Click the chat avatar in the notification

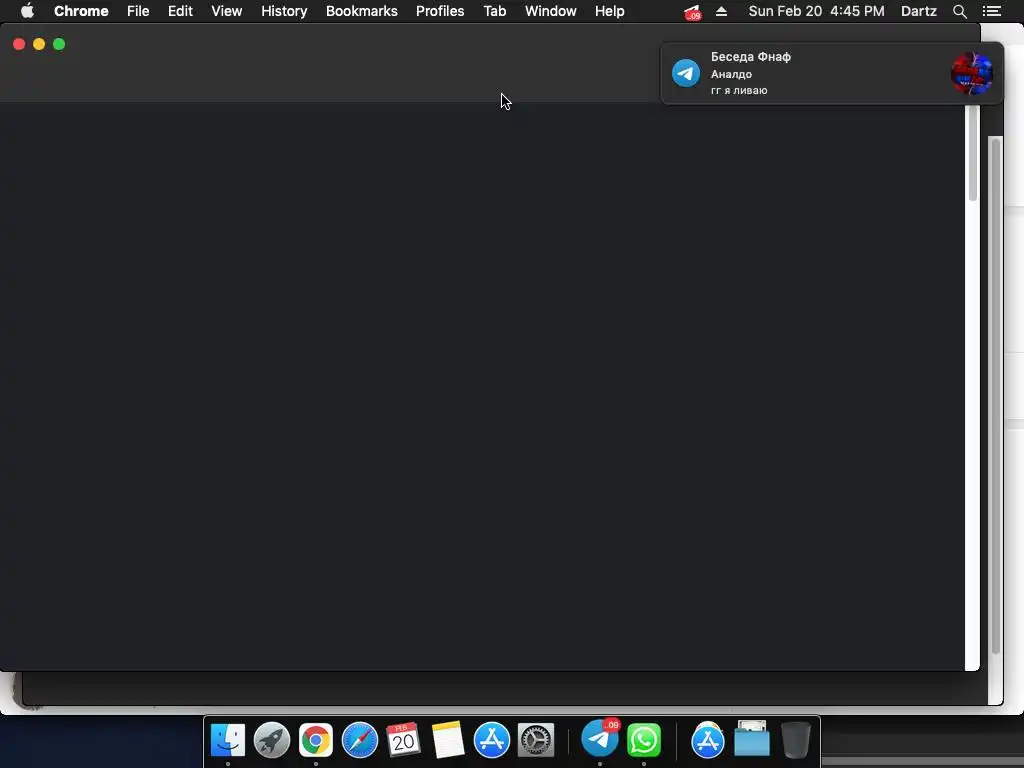(972, 73)
